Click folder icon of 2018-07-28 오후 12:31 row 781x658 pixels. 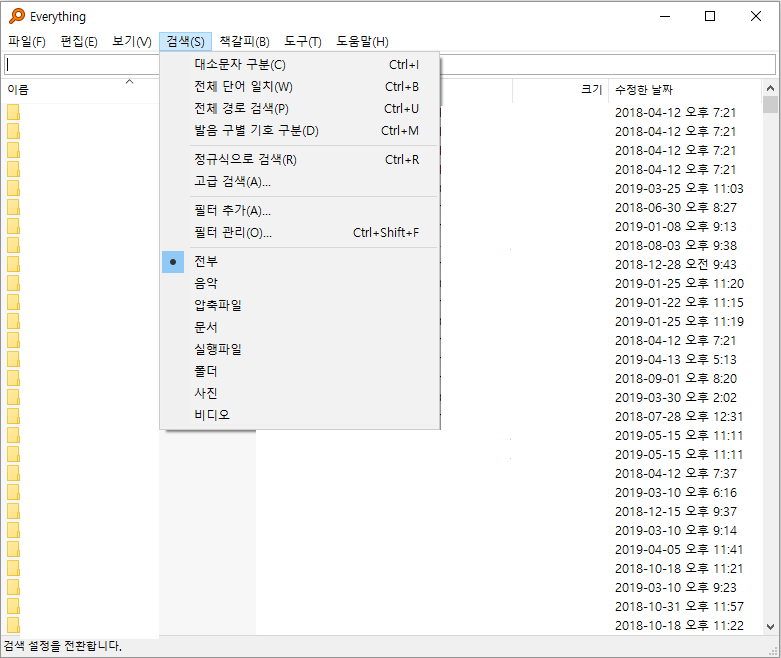(x=13, y=416)
